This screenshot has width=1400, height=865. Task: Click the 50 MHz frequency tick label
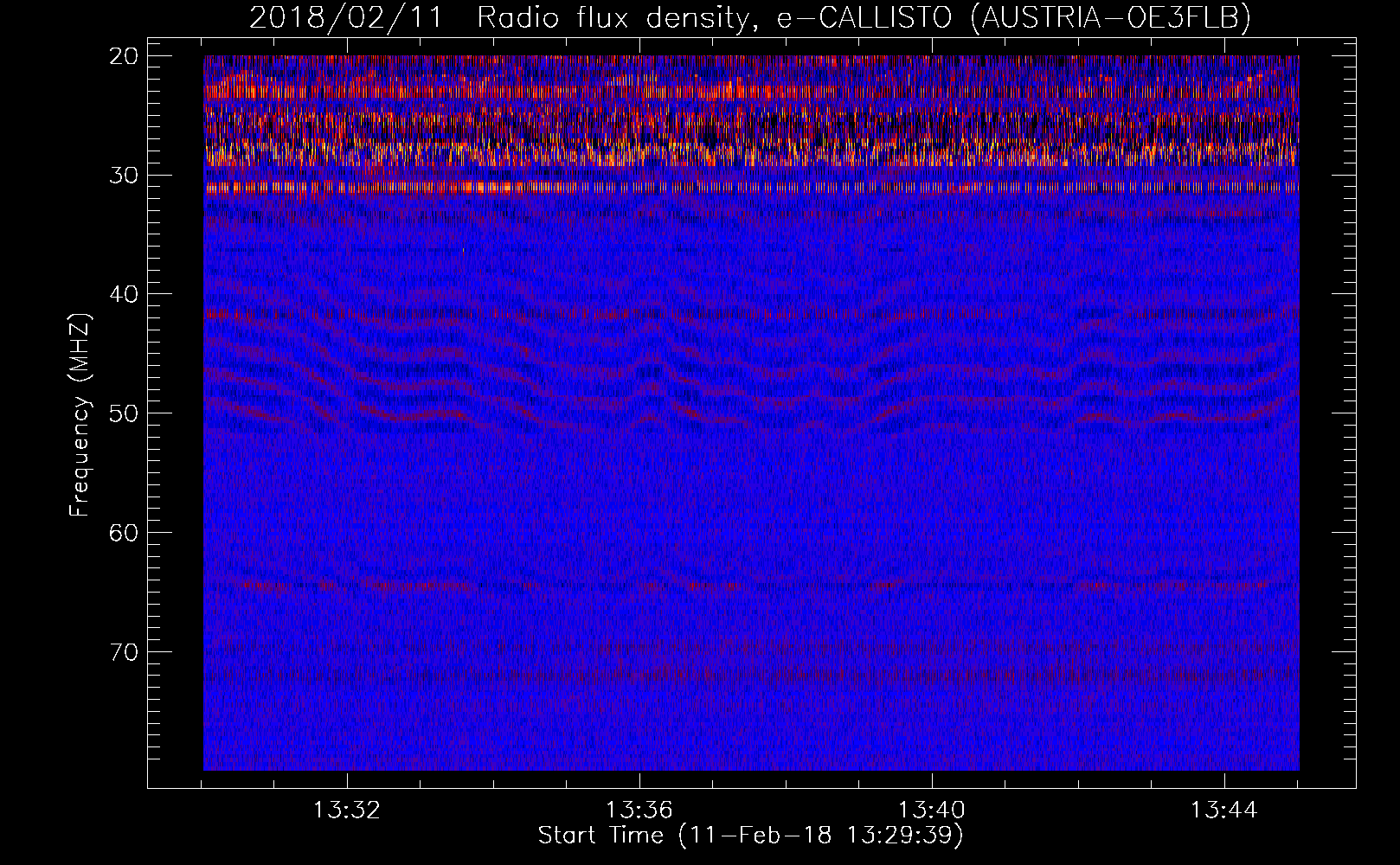125,413
